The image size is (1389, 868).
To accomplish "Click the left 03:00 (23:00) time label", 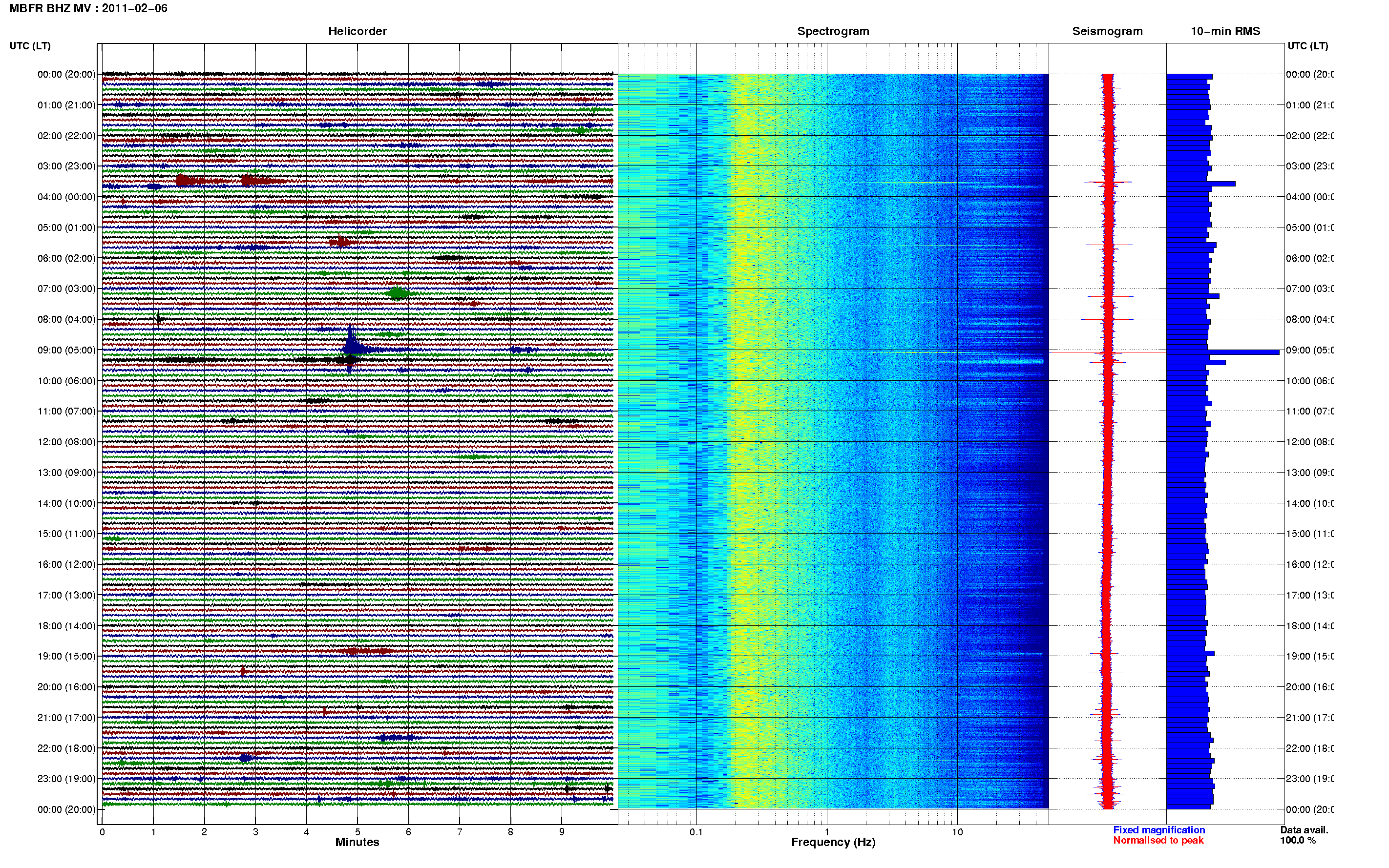I will [x=66, y=166].
